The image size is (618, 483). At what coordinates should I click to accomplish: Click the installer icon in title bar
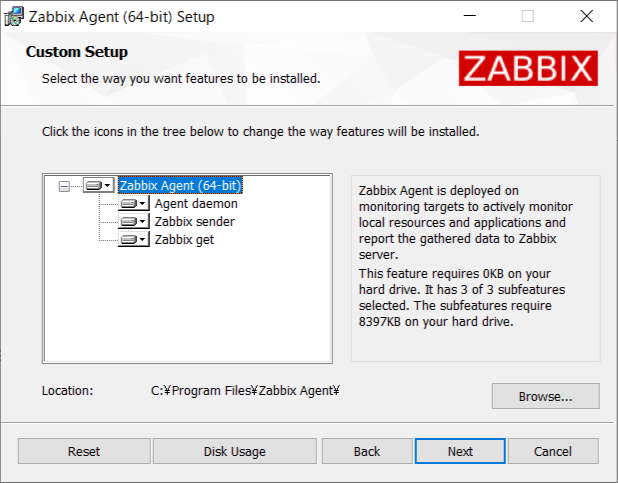14,17
